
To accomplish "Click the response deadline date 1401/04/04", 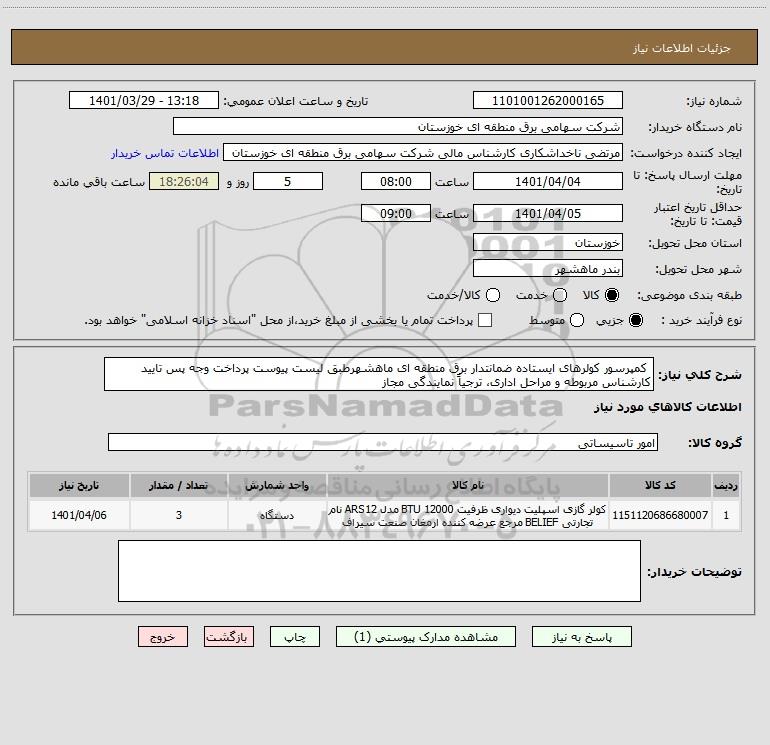I will pyautogui.click(x=548, y=181).
